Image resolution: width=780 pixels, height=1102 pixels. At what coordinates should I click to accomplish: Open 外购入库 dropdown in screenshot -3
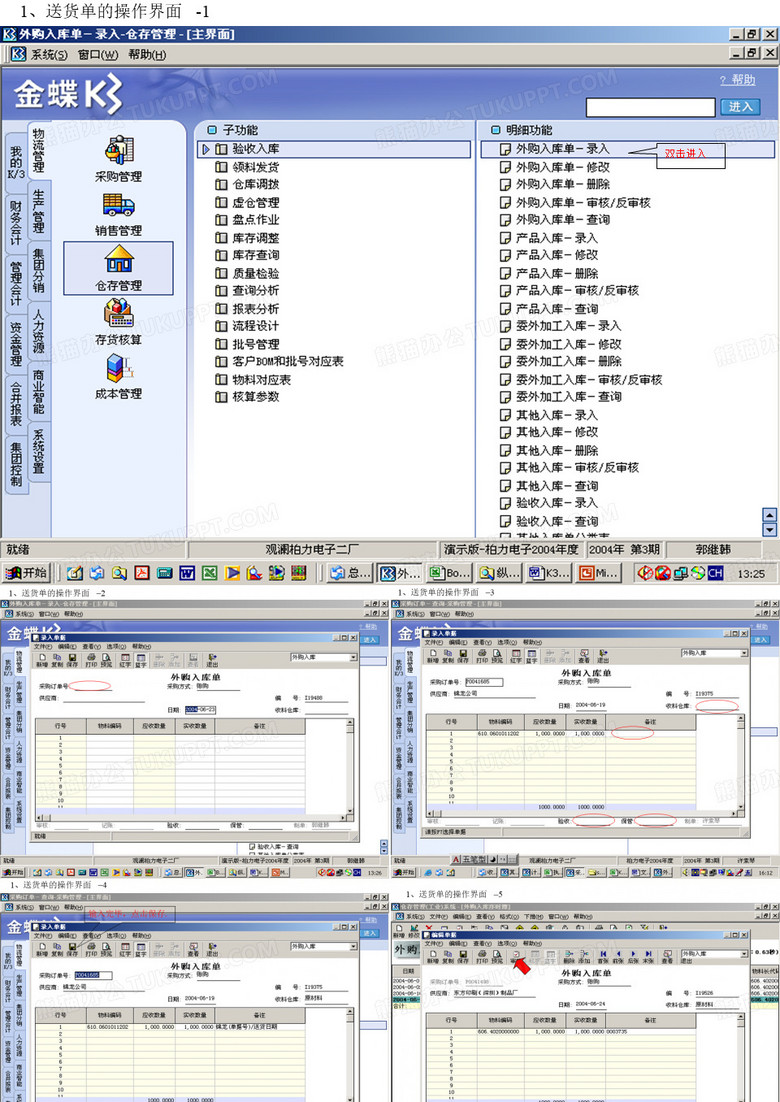743,653
